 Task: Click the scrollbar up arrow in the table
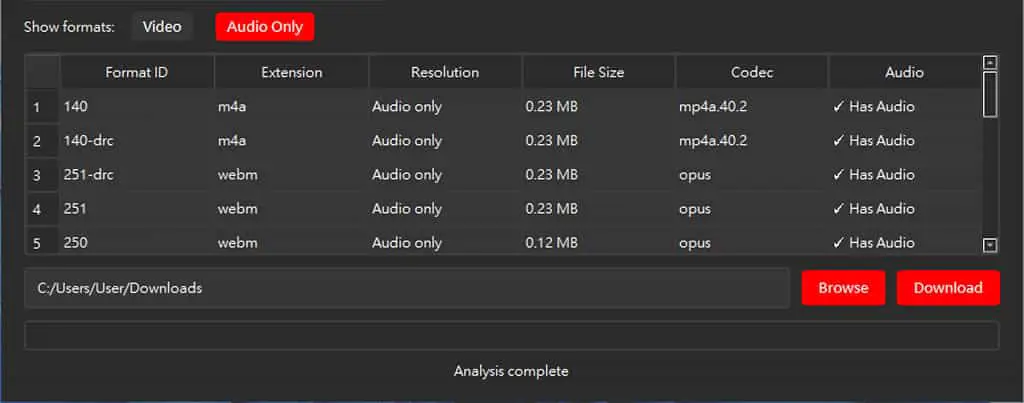click(990, 63)
